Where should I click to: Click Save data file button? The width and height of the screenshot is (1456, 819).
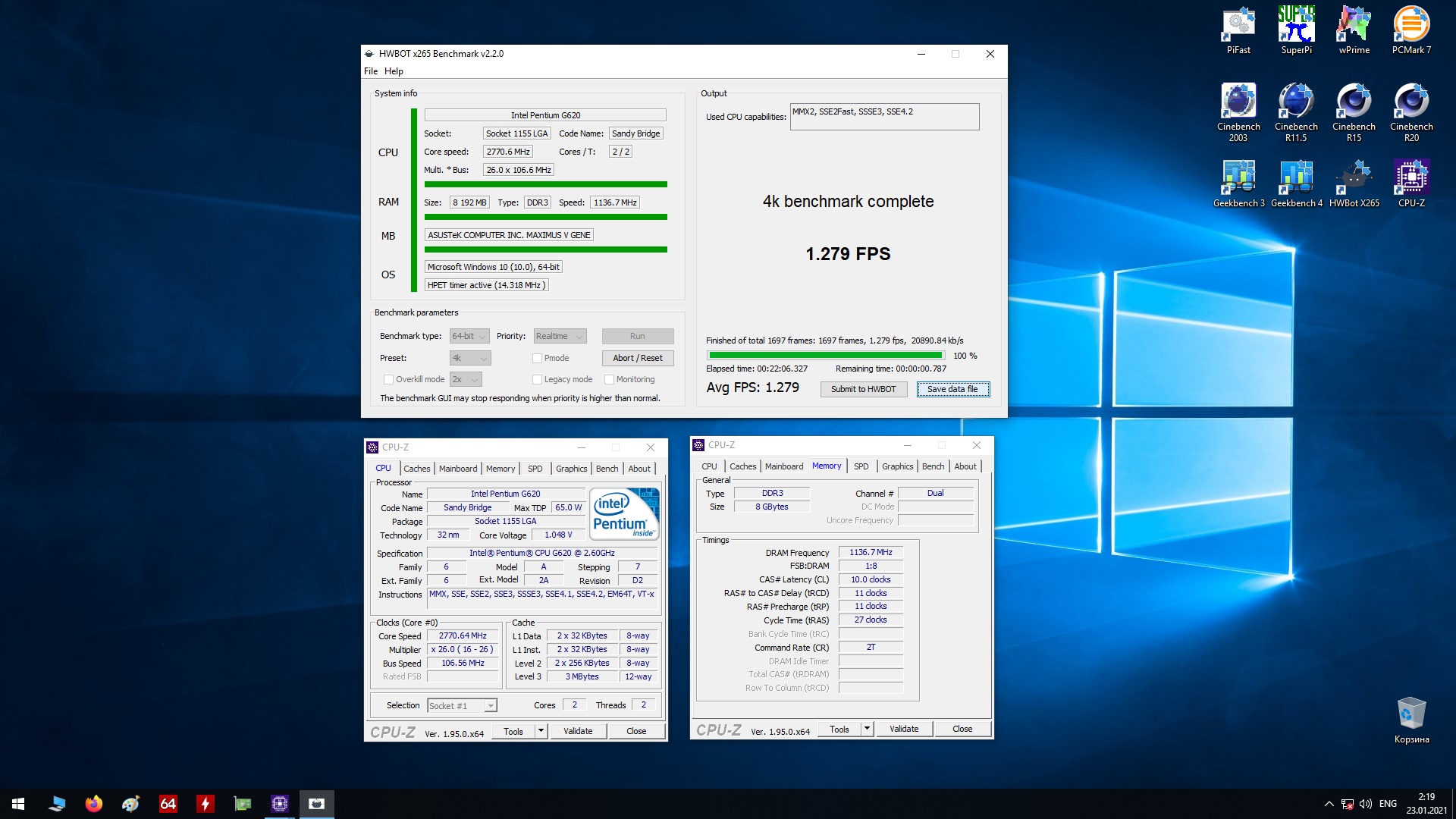point(952,389)
